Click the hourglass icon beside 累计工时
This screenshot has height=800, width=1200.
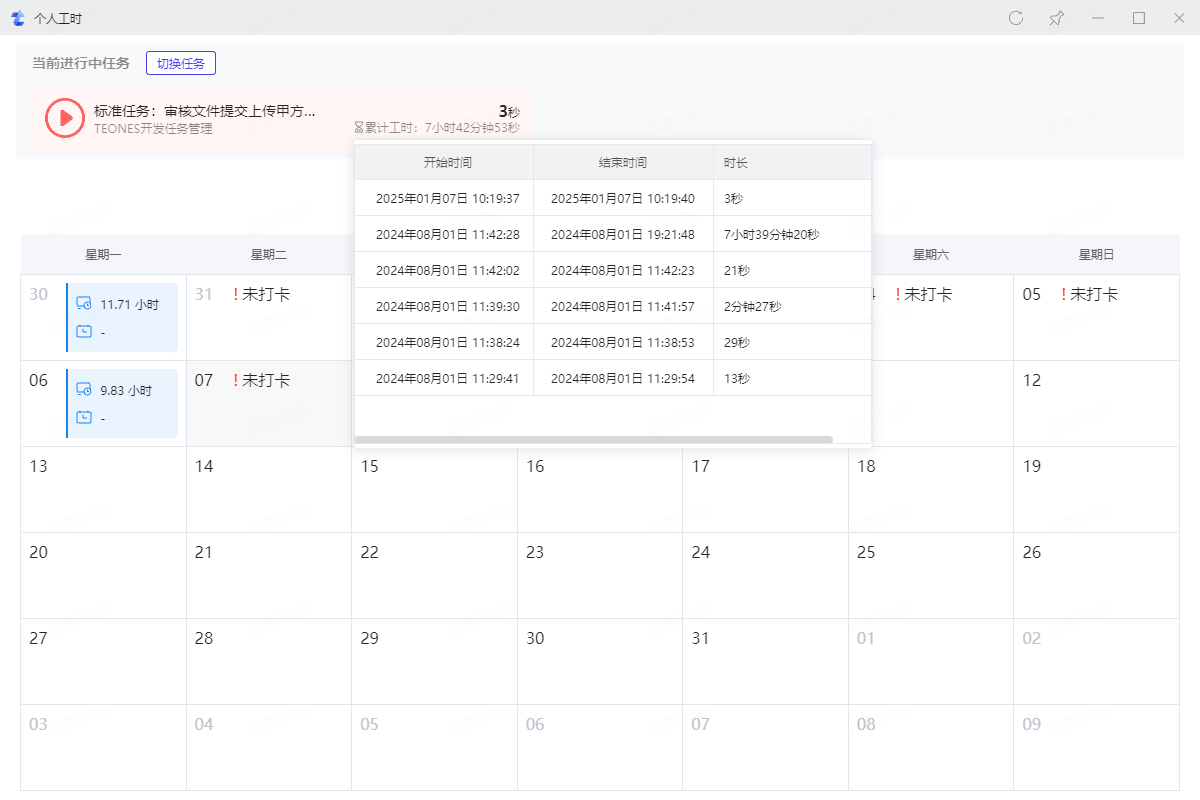click(359, 128)
